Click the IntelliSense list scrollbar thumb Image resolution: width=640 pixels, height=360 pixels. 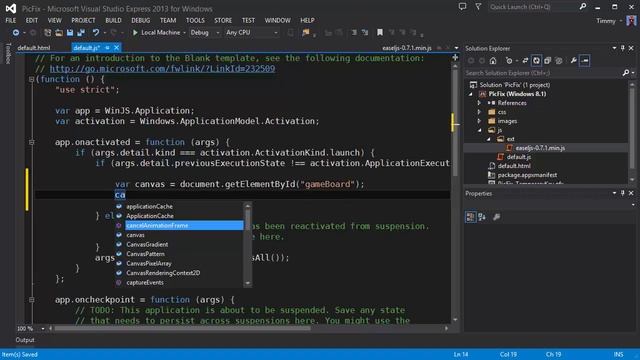tap(247, 220)
